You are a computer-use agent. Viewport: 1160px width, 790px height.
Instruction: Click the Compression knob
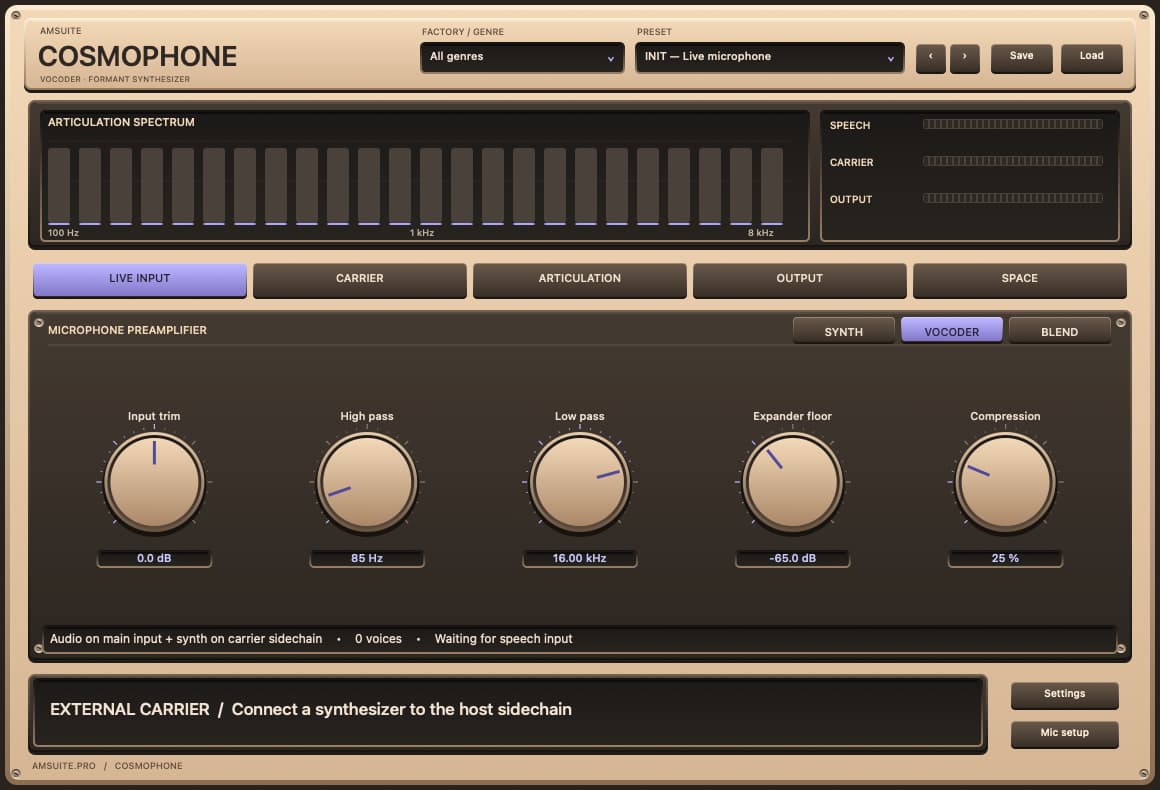pos(1005,482)
